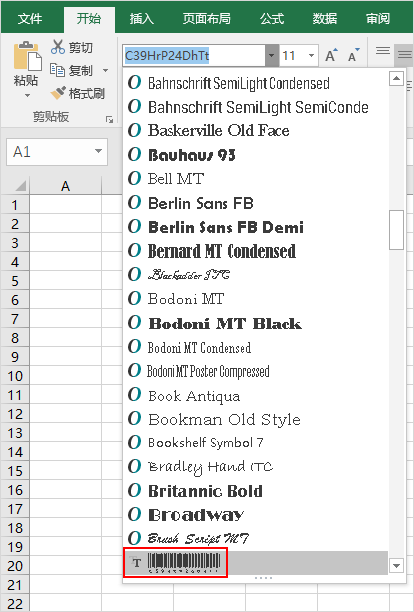The height and width of the screenshot is (612, 414).
Task: Click the font name box C39HrP24DhTt
Action: (x=194, y=56)
